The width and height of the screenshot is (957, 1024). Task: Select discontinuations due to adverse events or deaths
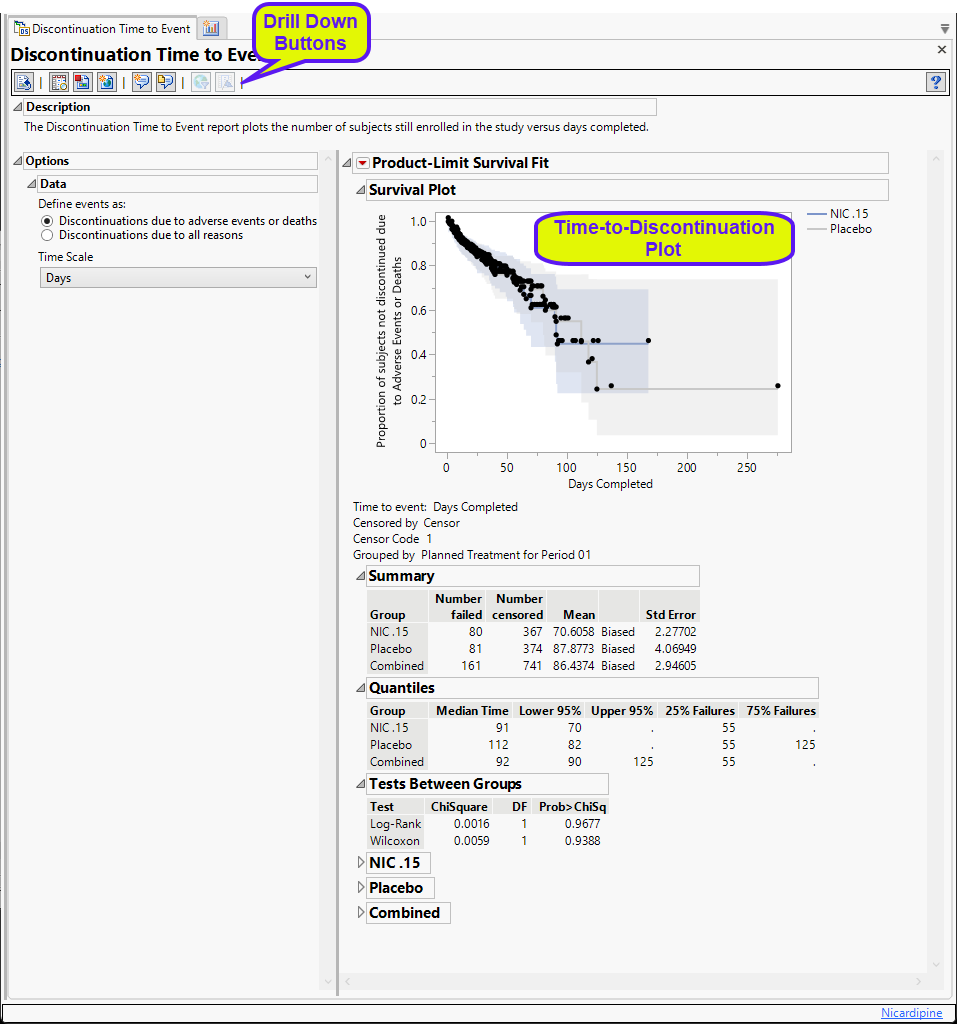(x=47, y=221)
